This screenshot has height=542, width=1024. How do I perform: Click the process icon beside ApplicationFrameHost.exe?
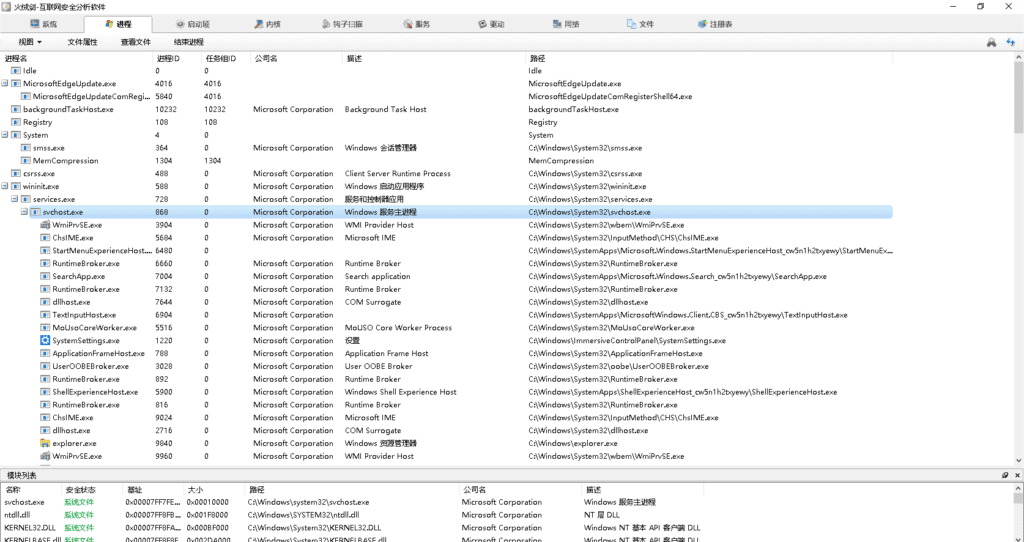click(45, 353)
